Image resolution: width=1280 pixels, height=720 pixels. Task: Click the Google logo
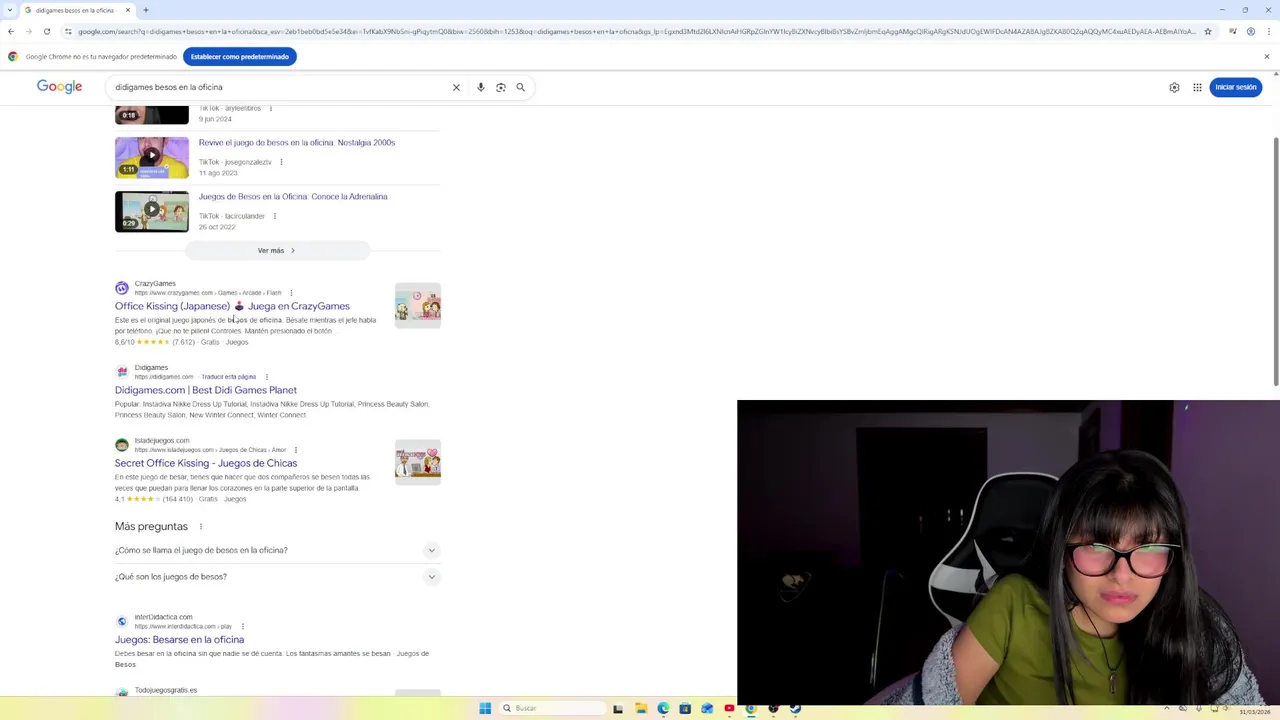59,87
